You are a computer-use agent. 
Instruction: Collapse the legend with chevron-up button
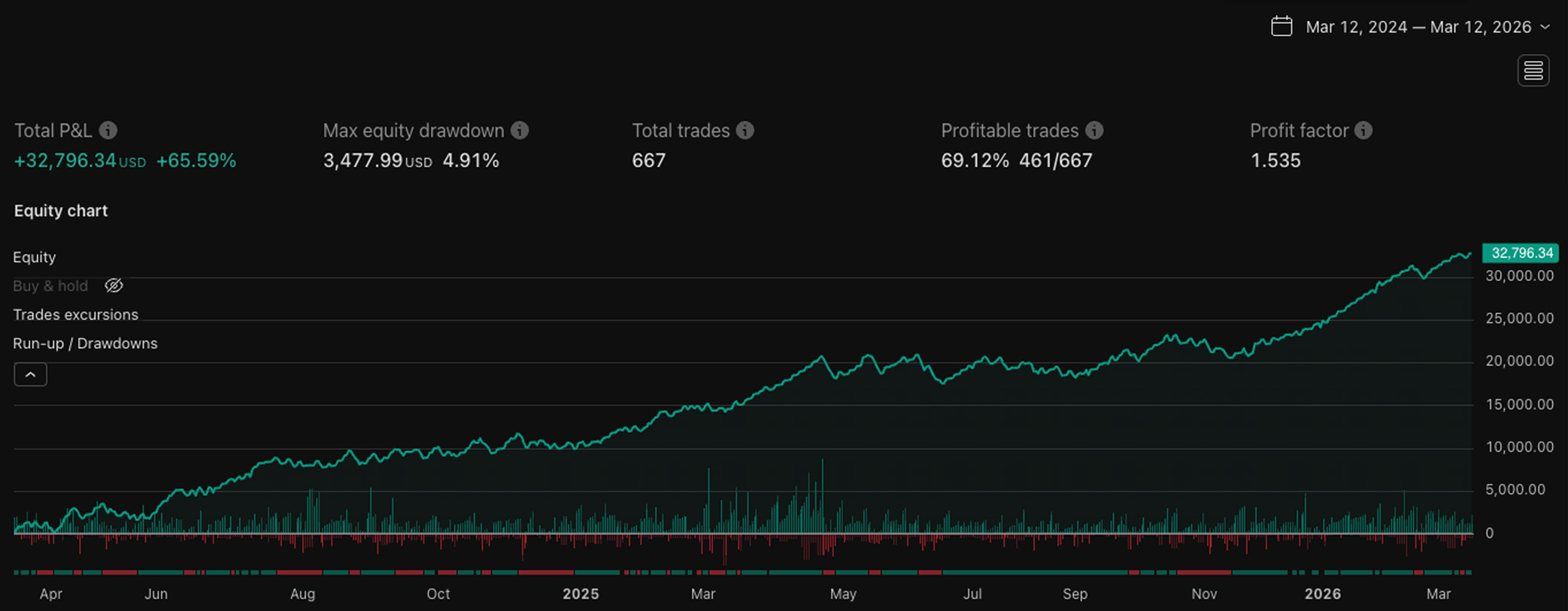[30, 374]
